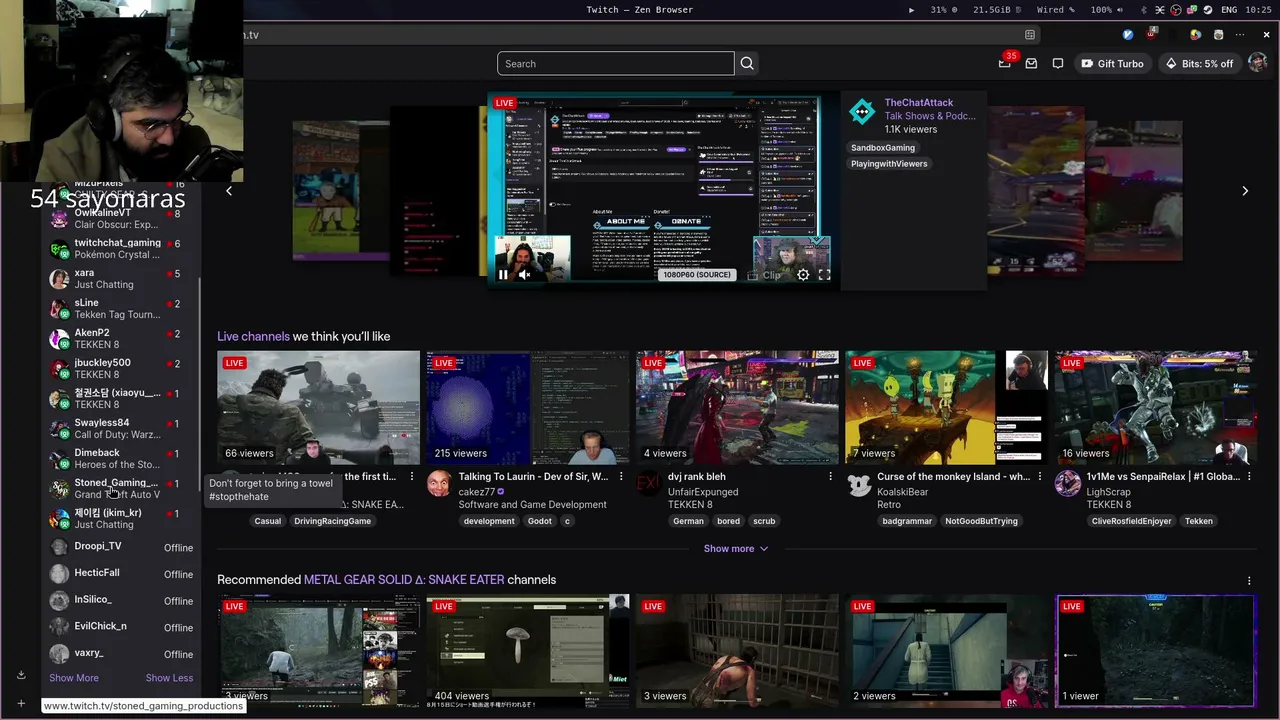Open offline channel Droopi_TV
1280x720 pixels.
coord(121,547)
